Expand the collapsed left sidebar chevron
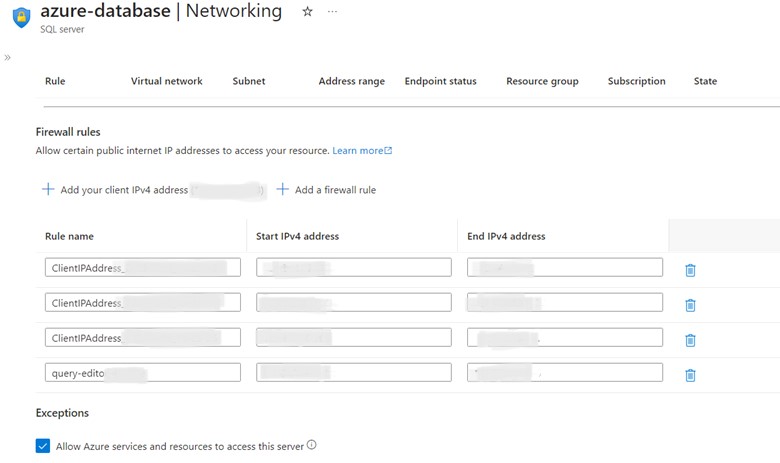The width and height of the screenshot is (780, 463). 8,58
